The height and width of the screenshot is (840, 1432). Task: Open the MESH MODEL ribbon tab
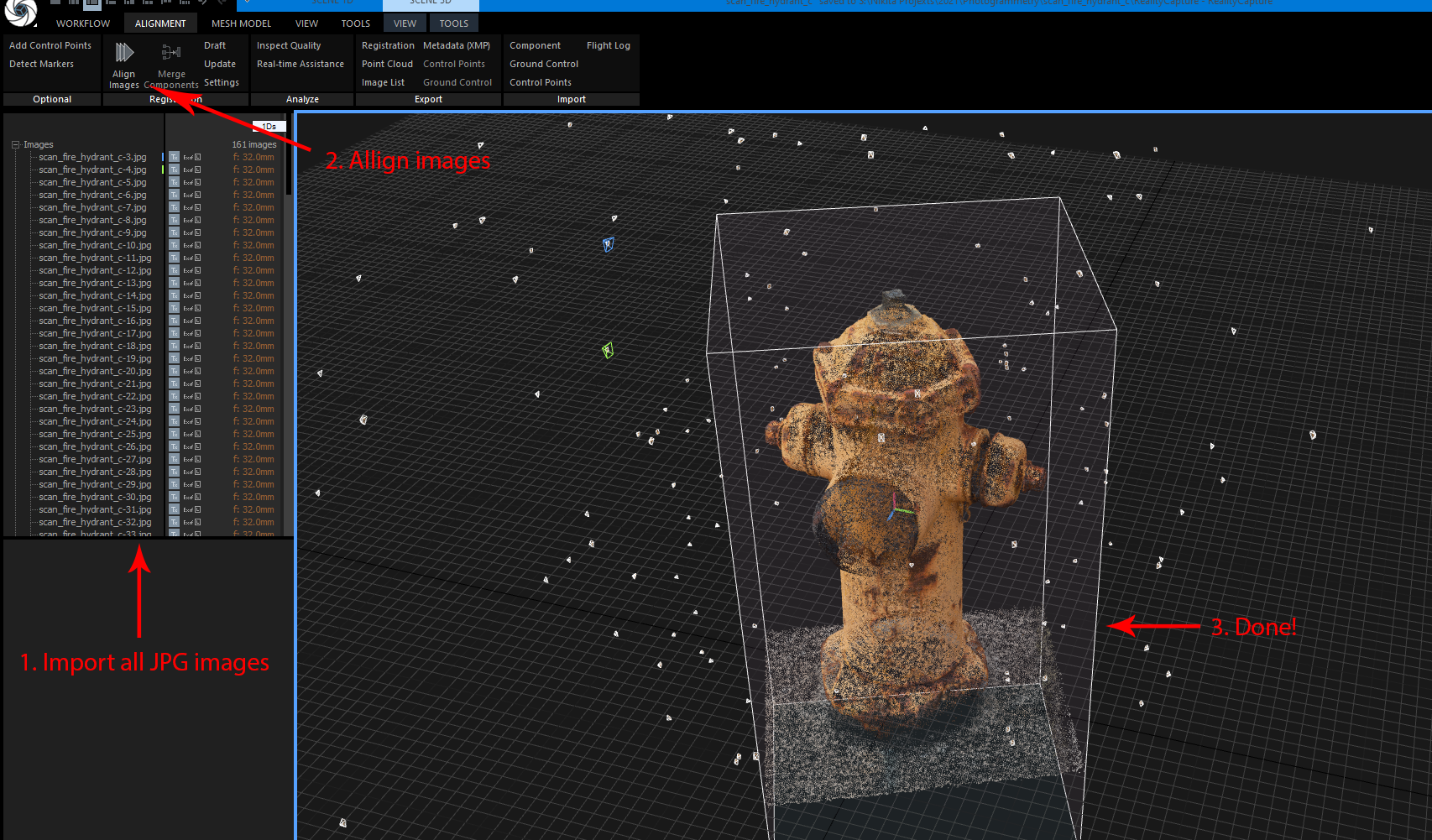241,23
